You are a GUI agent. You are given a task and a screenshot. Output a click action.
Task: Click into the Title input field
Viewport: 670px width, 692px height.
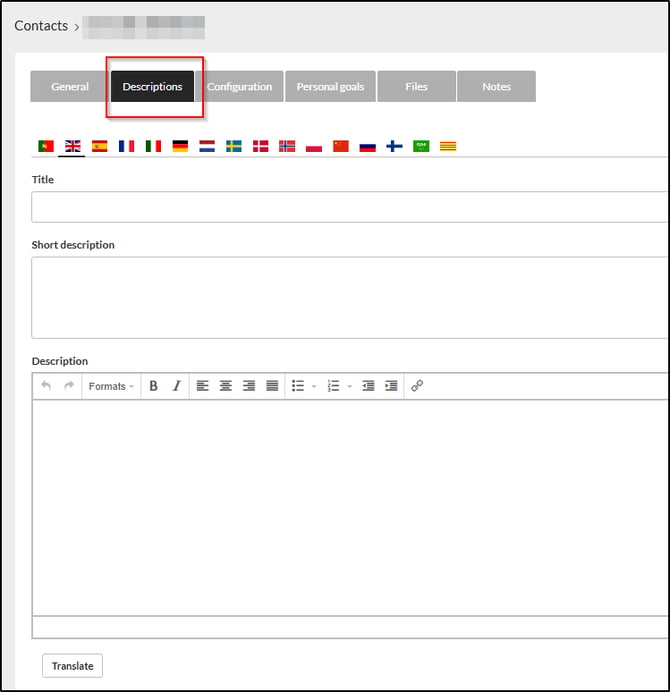[350, 207]
